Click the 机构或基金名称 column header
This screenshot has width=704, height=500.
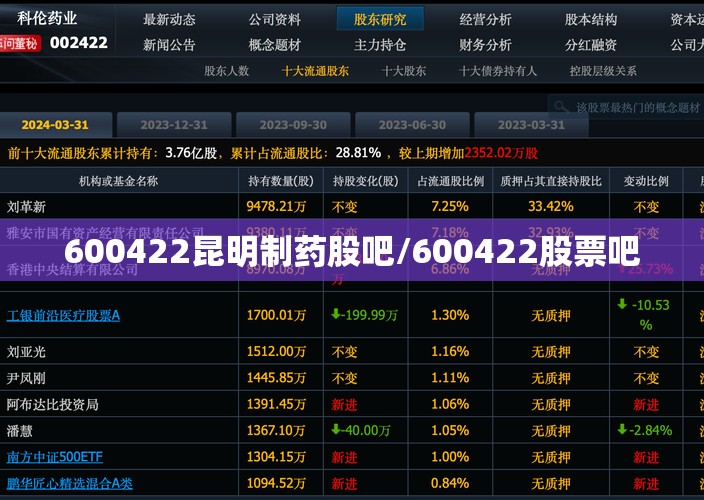[x=119, y=181]
